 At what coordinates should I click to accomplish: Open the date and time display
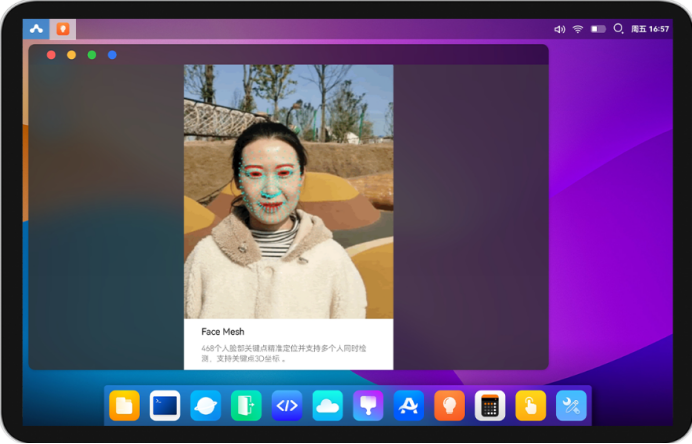[x=650, y=29]
